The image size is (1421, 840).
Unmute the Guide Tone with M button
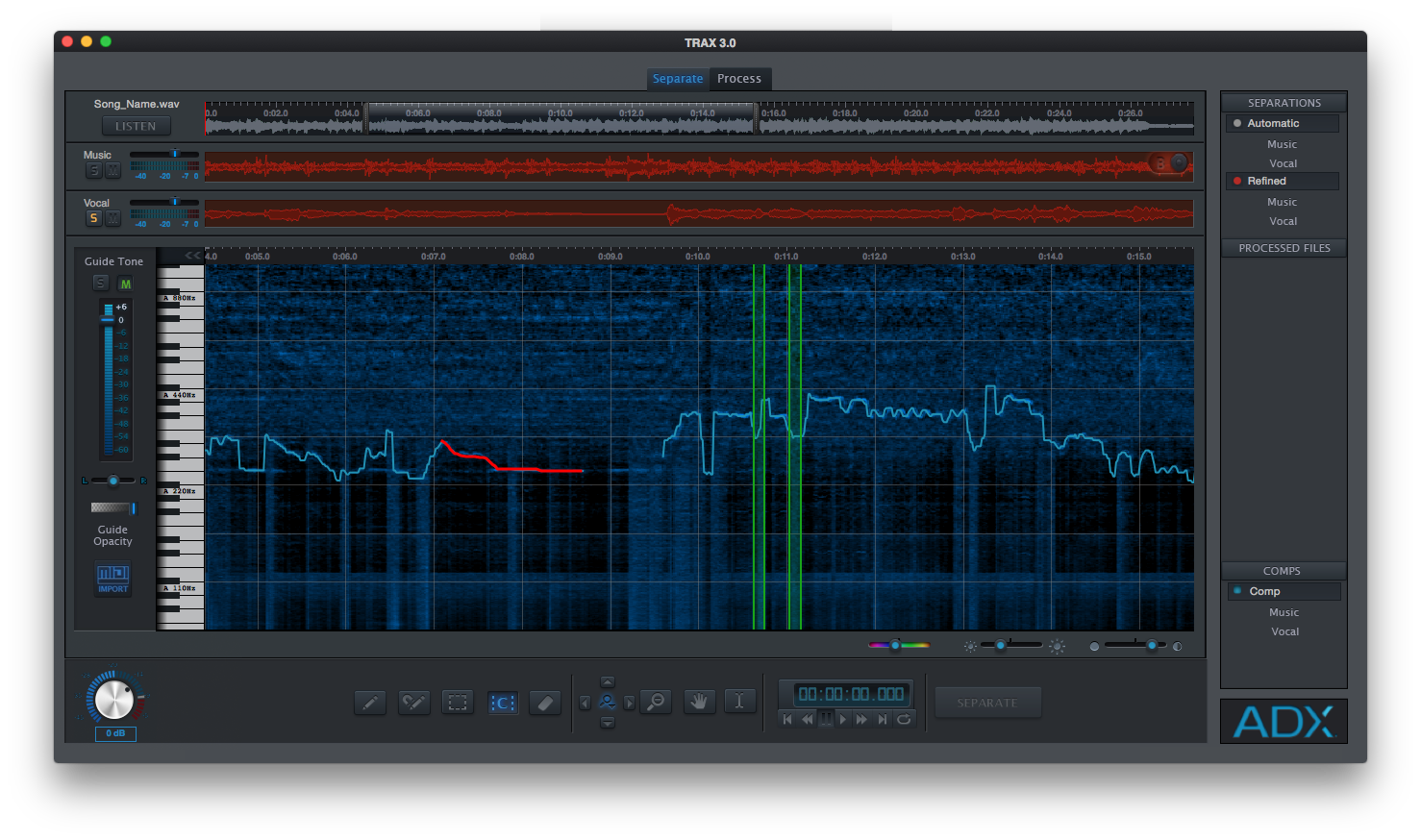click(x=125, y=284)
